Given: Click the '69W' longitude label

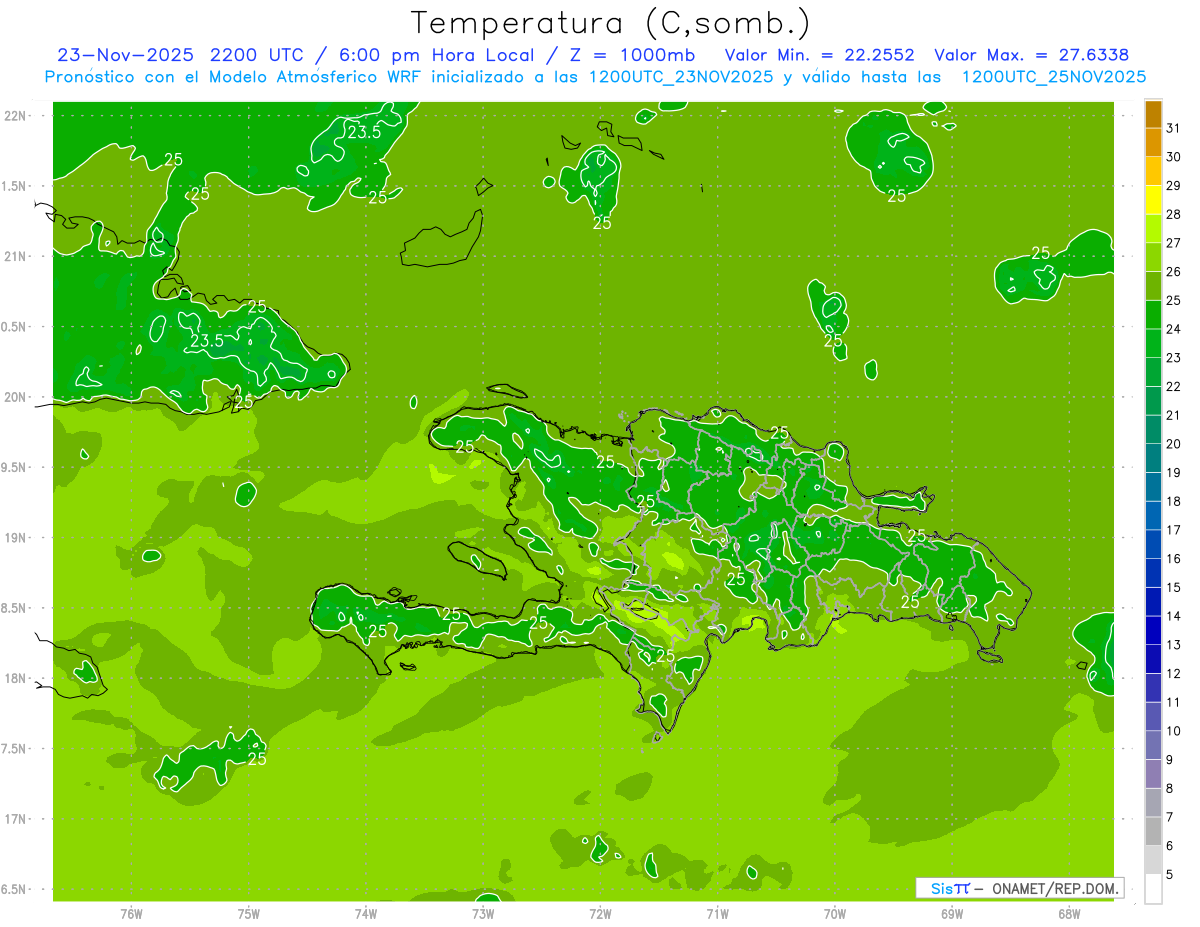Looking at the screenshot, I should [952, 914].
